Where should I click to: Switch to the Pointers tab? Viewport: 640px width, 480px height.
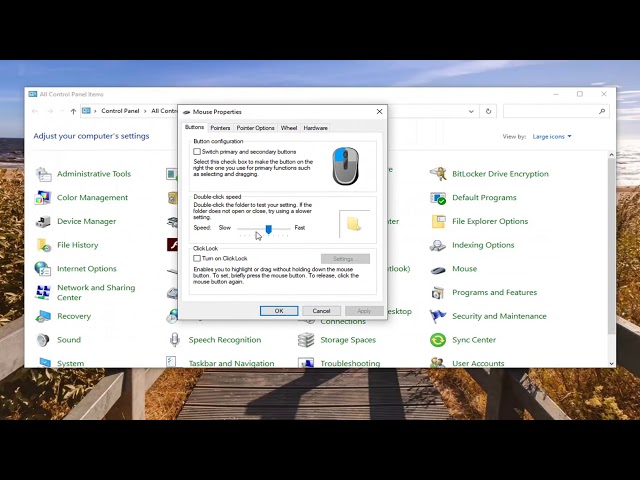(220, 128)
